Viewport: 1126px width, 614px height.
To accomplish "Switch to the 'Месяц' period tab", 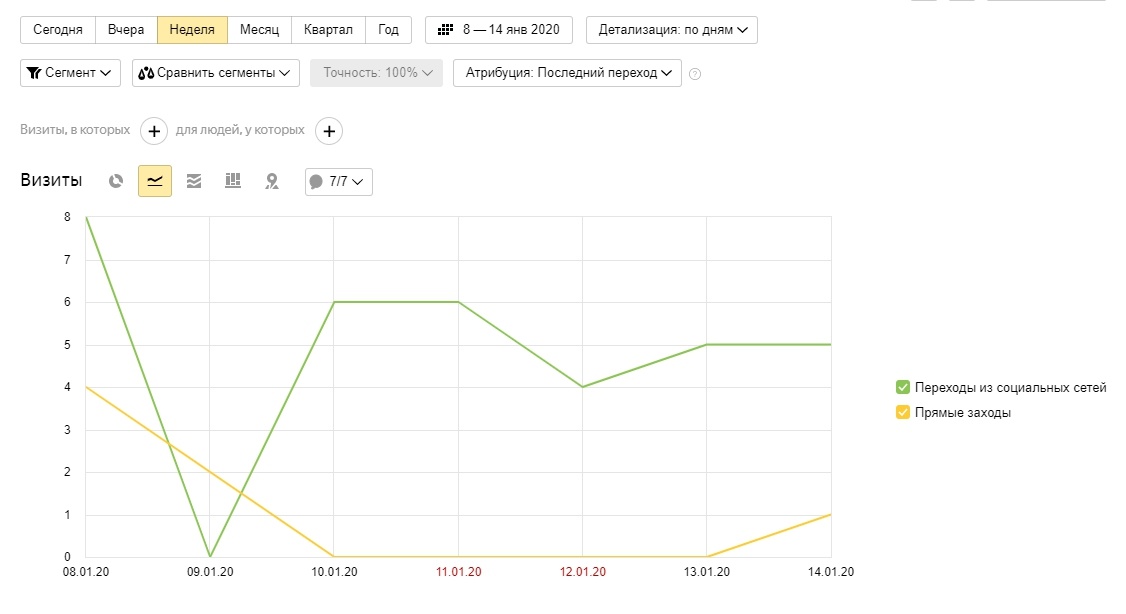I will point(259,30).
